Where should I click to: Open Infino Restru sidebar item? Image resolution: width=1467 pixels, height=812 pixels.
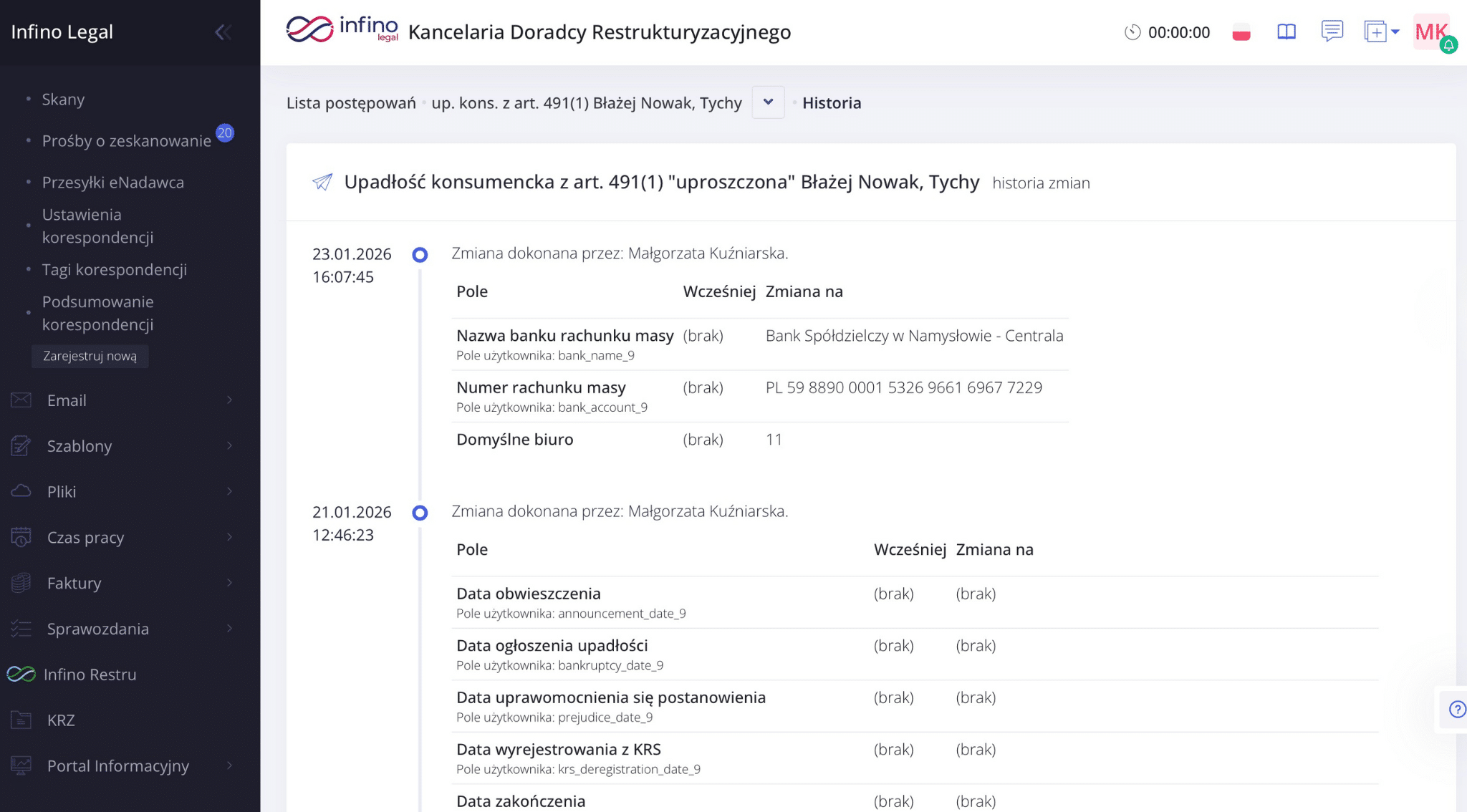point(90,675)
